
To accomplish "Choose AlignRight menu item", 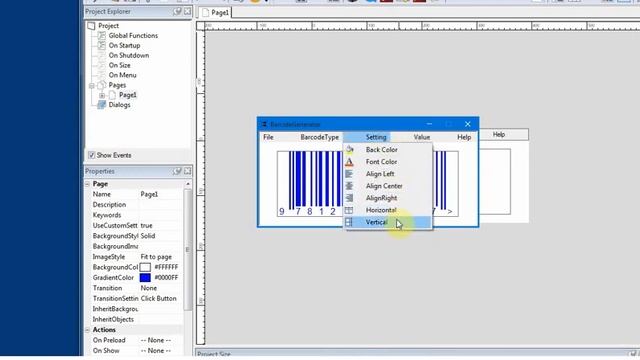I will pos(388,198).
